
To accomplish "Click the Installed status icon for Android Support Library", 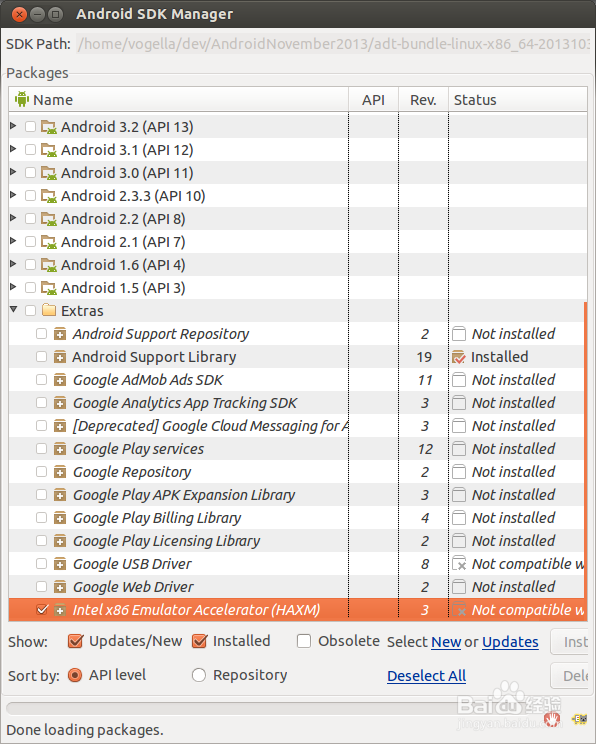I will [x=459, y=357].
